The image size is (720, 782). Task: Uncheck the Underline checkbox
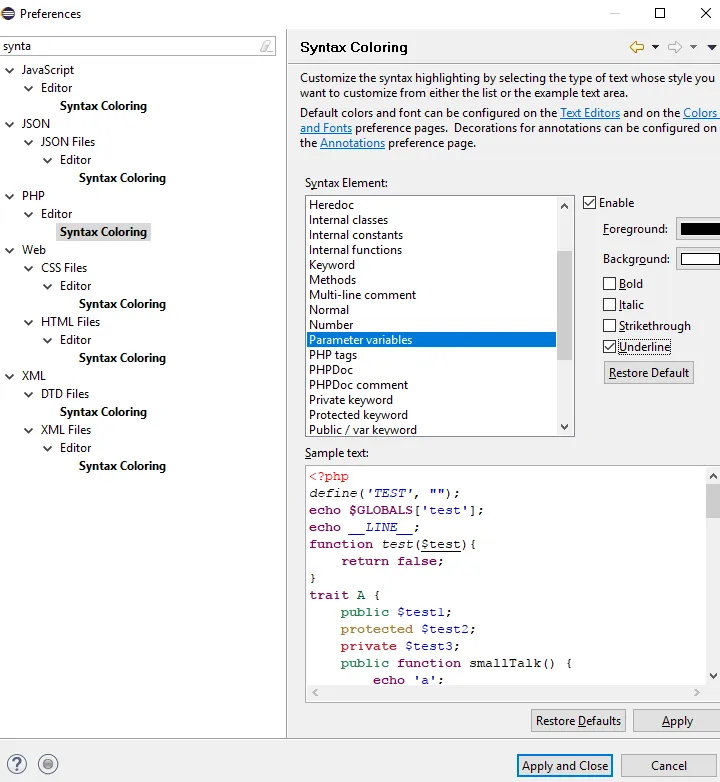(609, 347)
